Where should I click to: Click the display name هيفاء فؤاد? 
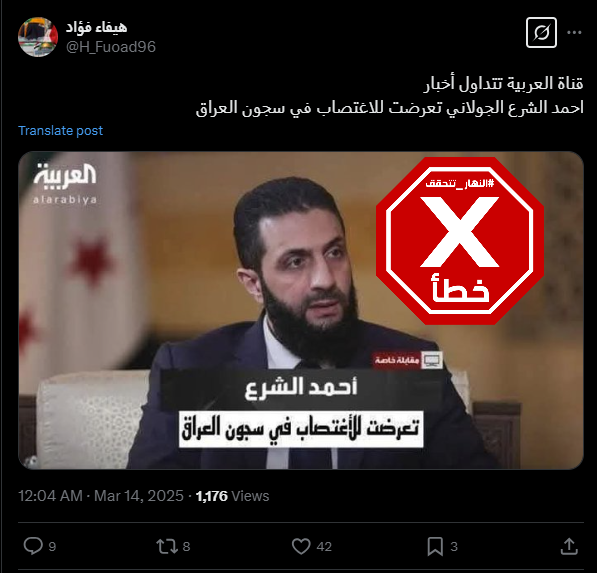pos(96,27)
